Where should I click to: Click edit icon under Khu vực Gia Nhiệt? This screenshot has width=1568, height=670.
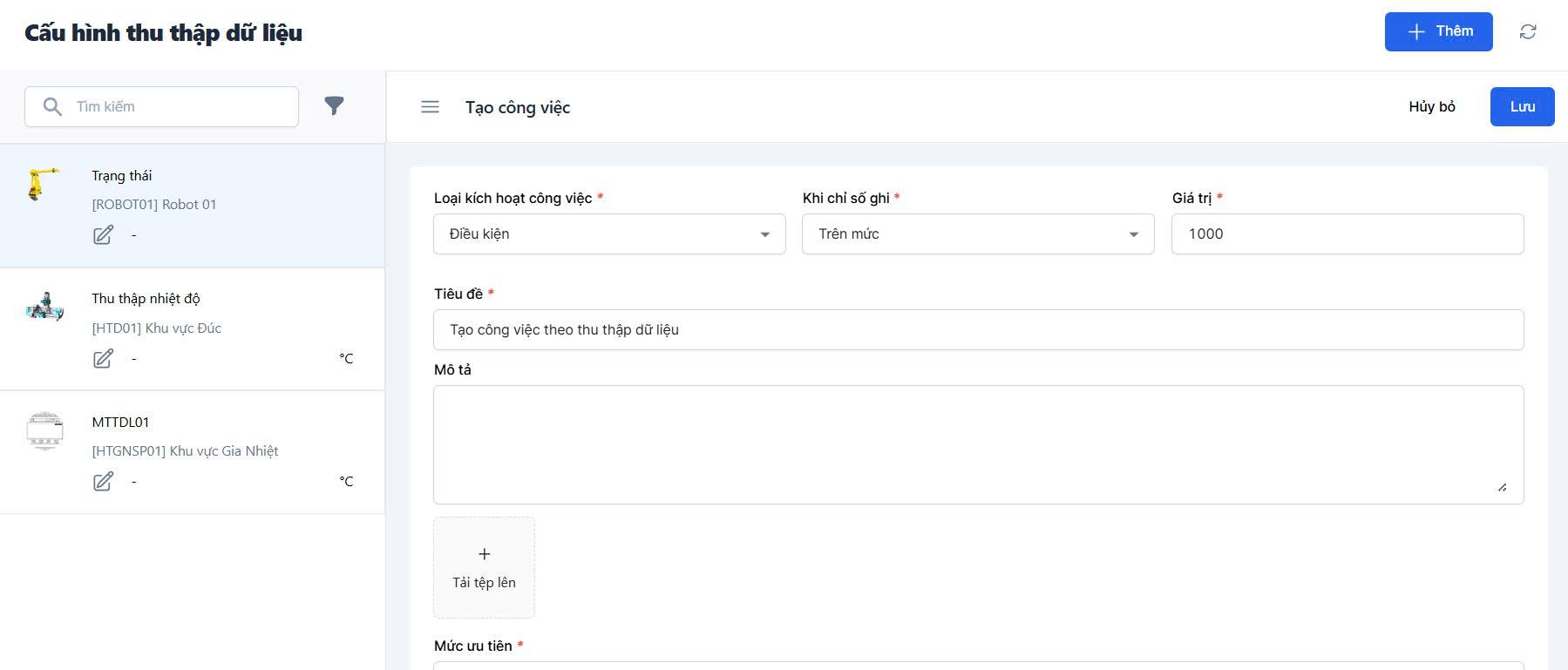103,482
